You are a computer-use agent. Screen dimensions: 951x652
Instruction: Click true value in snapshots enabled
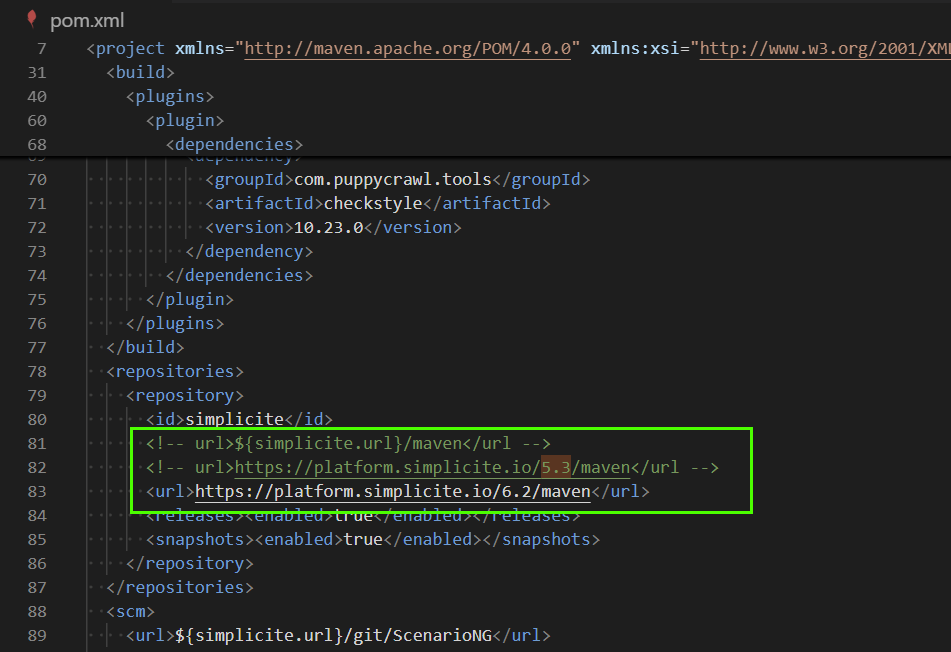click(363, 540)
